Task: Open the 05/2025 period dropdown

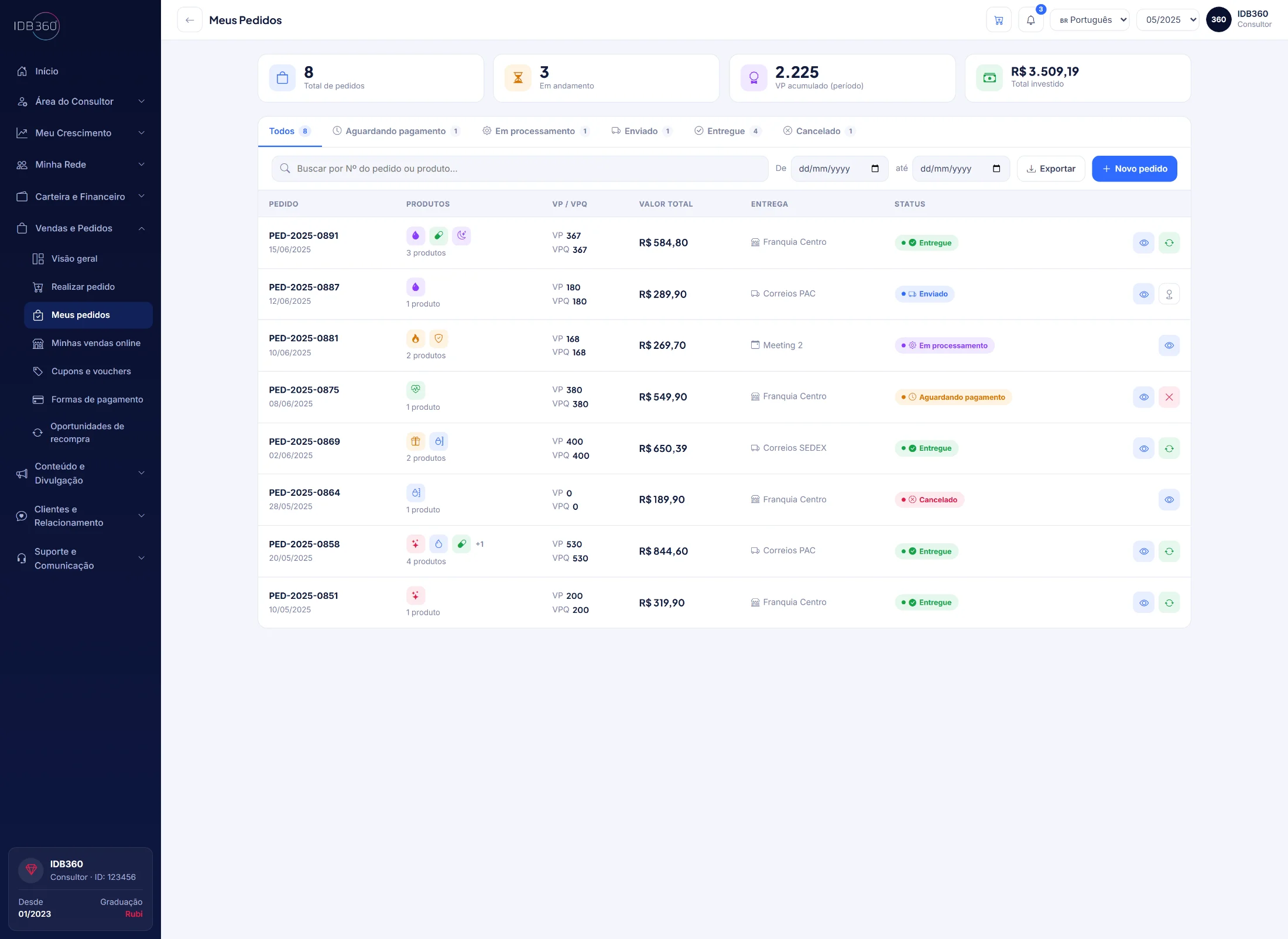Action: pos(1168,20)
